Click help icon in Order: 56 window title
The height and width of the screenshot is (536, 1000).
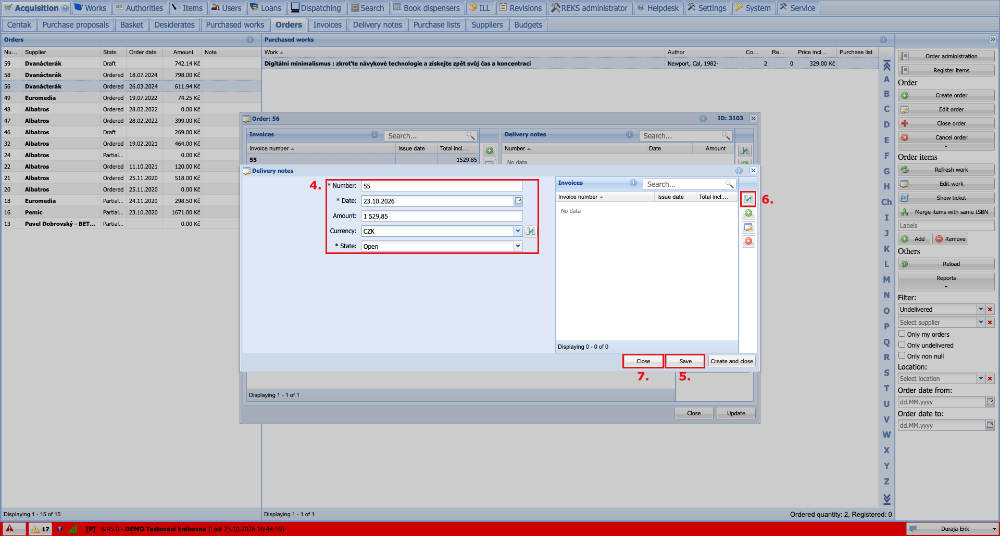point(702,119)
